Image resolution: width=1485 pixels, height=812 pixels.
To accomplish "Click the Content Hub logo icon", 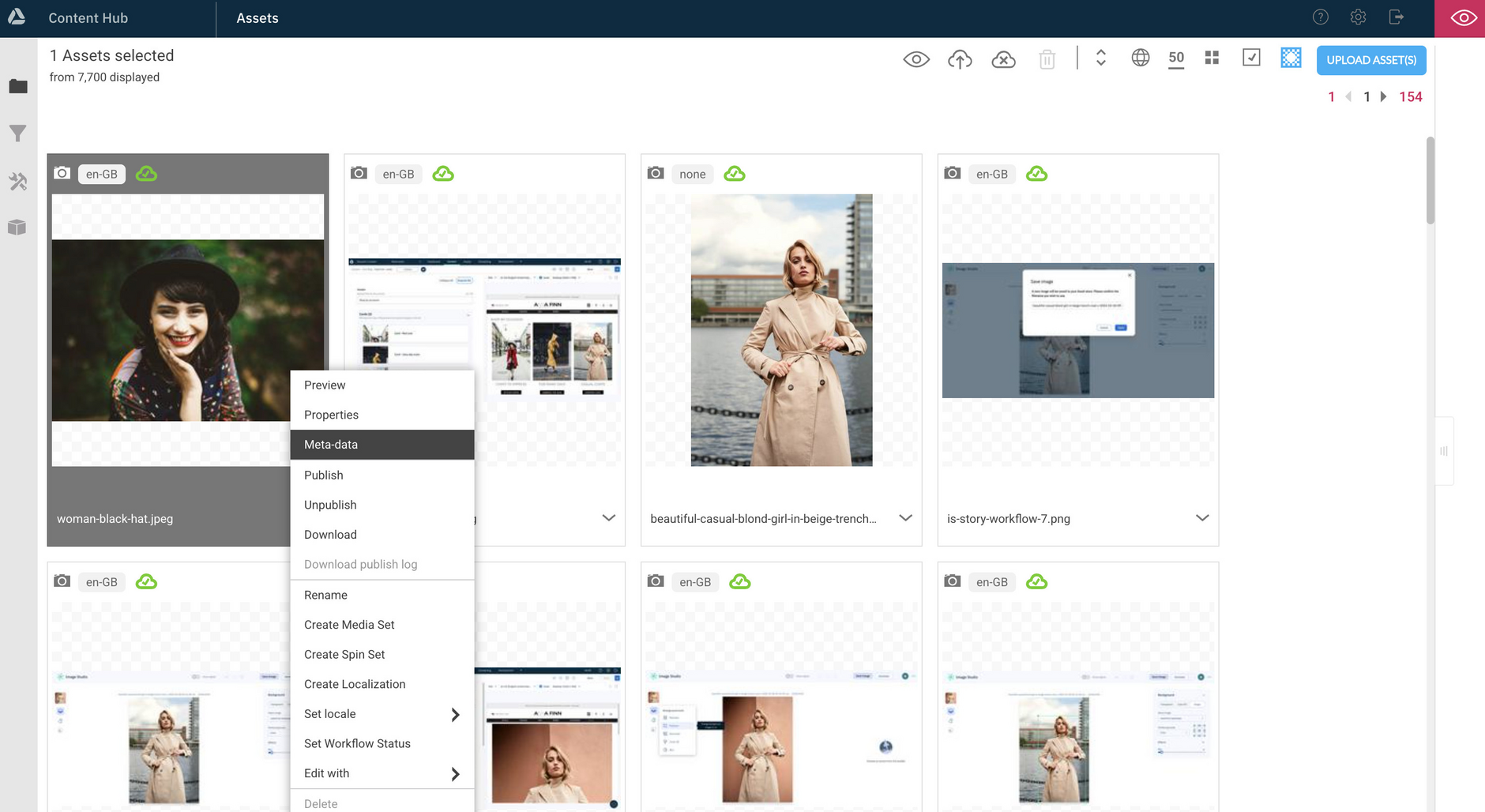I will point(17,17).
